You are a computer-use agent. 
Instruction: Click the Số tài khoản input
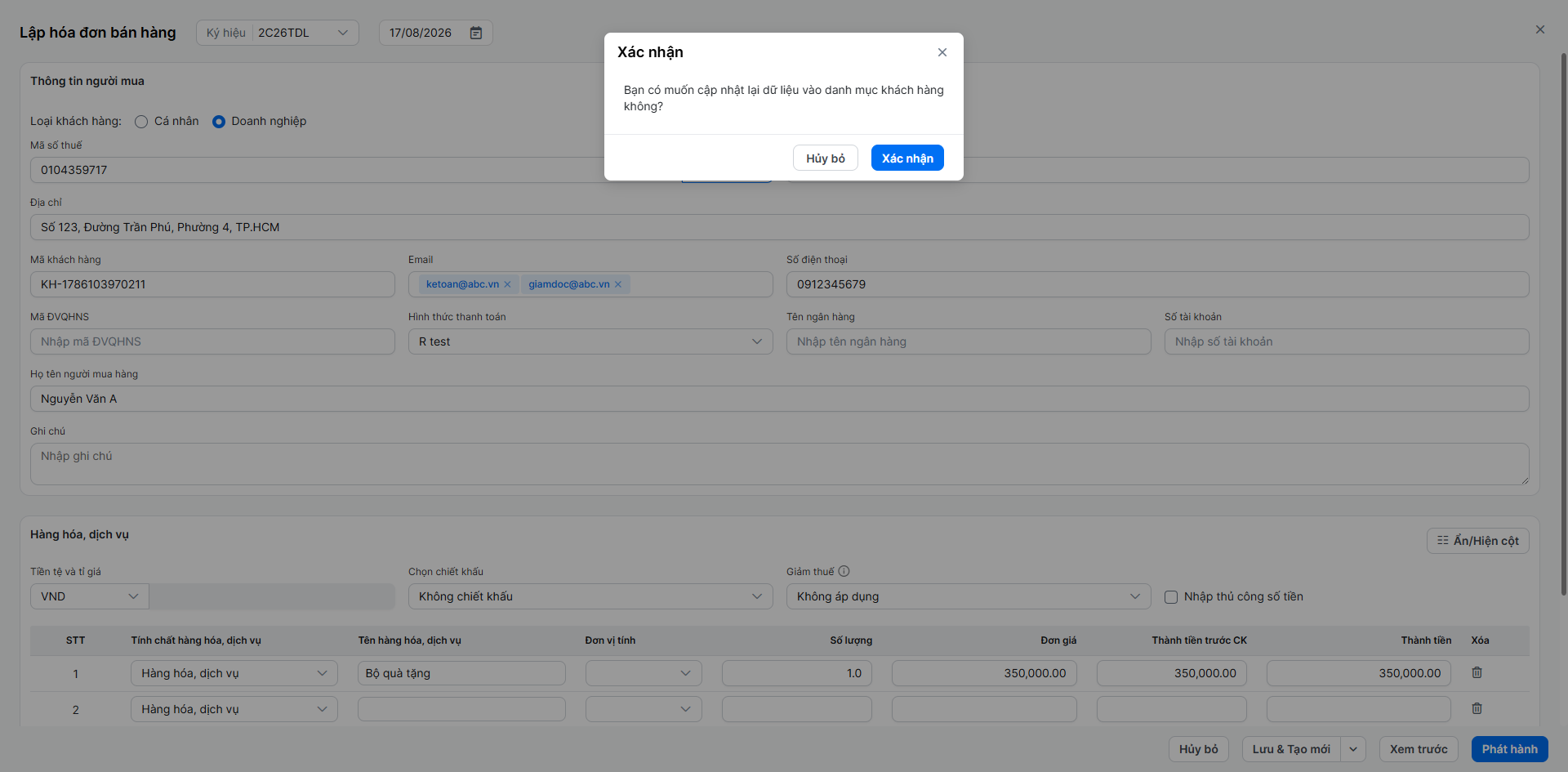tap(1347, 341)
